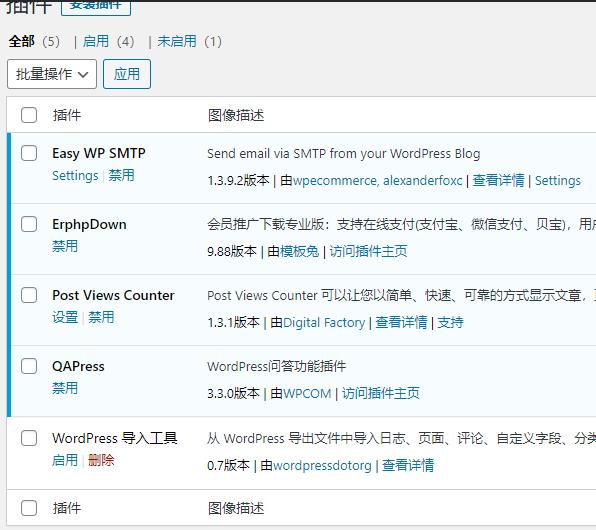The image size is (596, 530).
Task: Click 删除 for WordPress 导入工具
Action: (101, 460)
